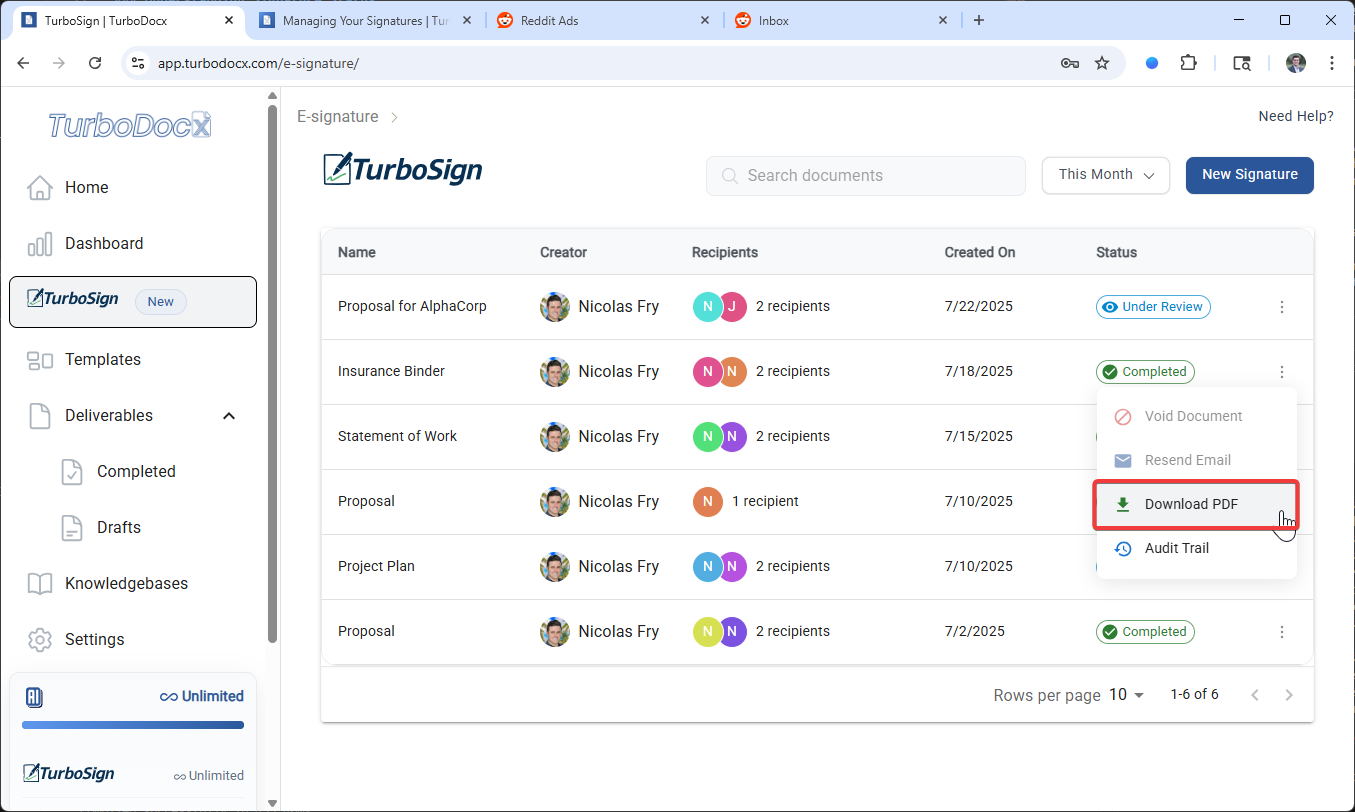This screenshot has height=812, width=1355.
Task: Click the green download arrow icon in the context menu
Action: pyautogui.click(x=1123, y=504)
